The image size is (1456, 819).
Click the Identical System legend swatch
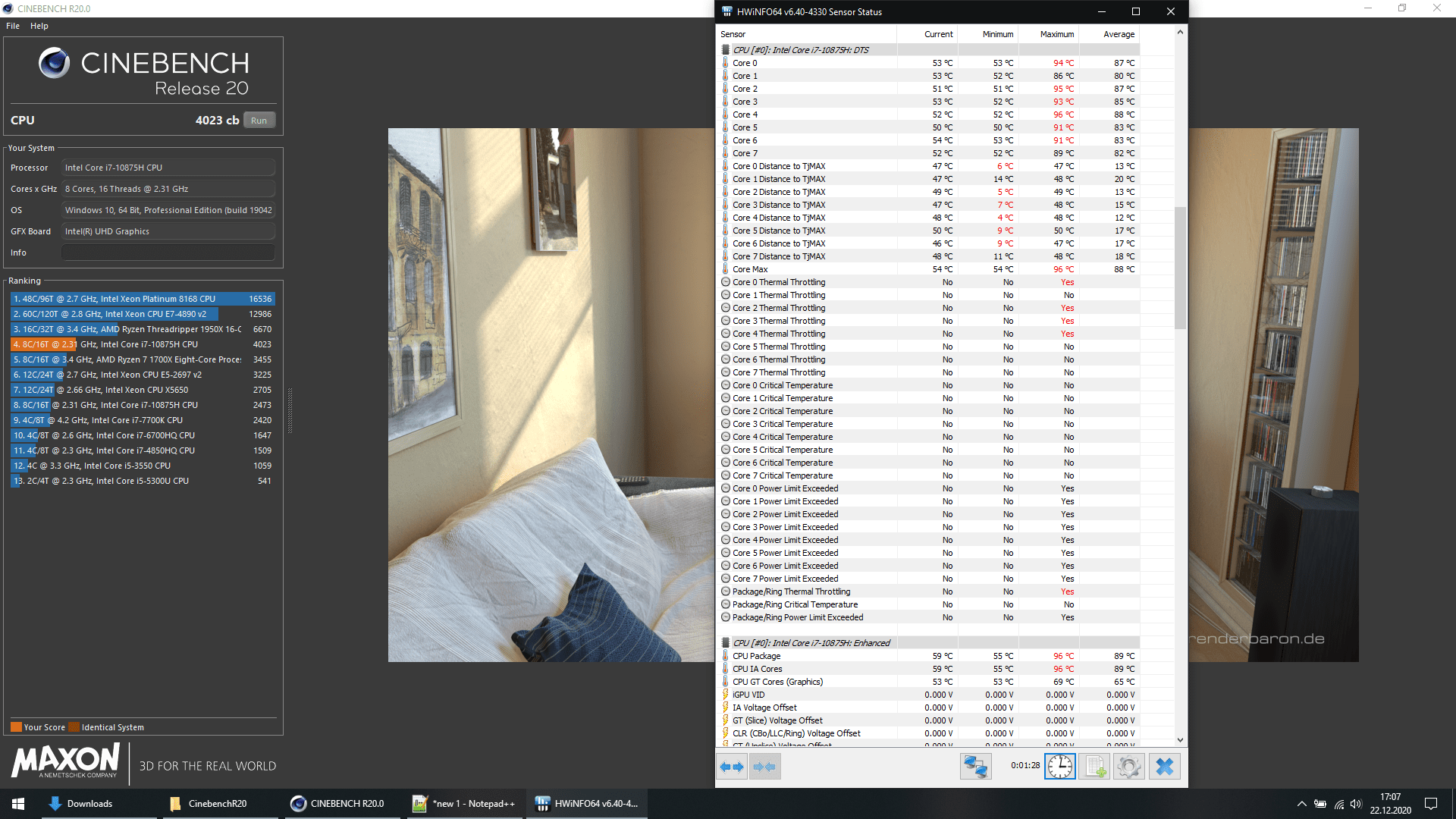74,727
